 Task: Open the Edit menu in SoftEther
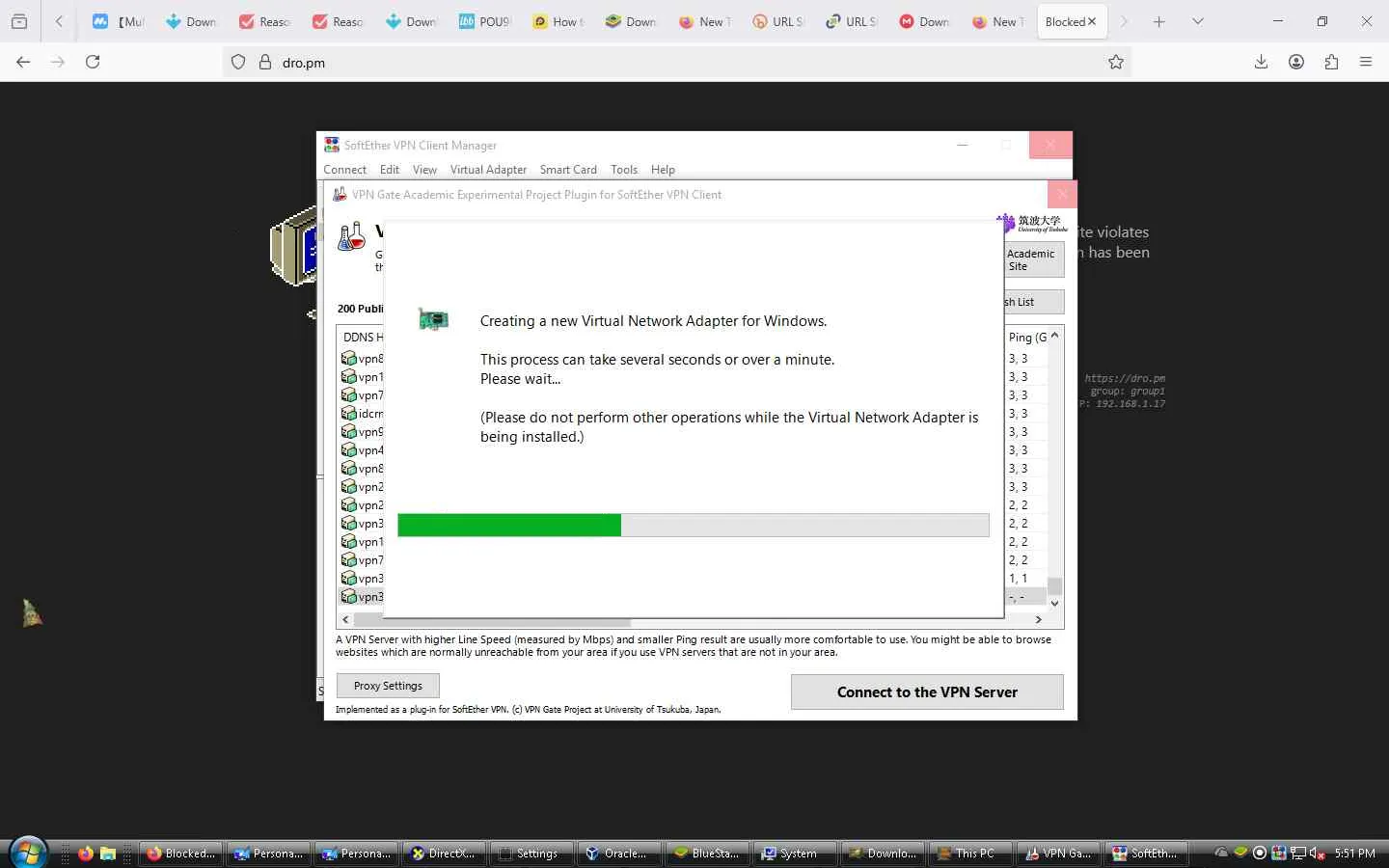pyautogui.click(x=390, y=170)
